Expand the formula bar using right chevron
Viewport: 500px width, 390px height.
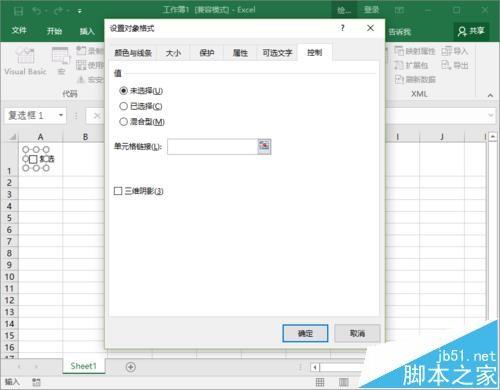[x=491, y=115]
